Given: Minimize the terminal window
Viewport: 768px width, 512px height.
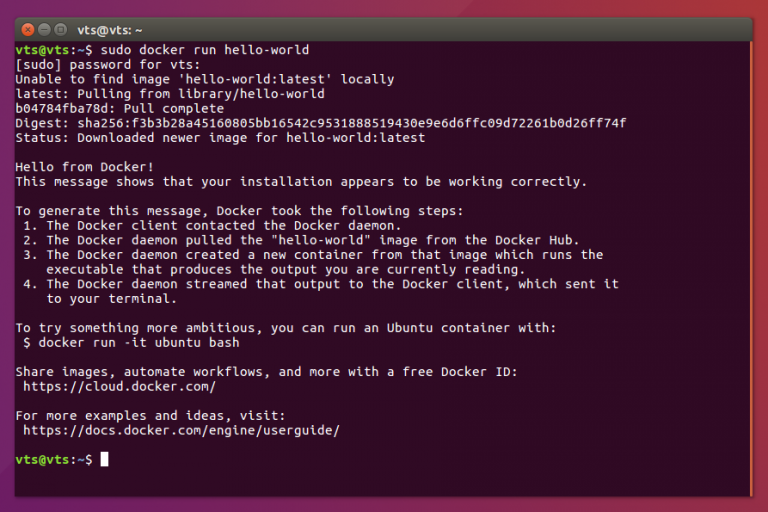Looking at the screenshot, I should tap(44, 30).
